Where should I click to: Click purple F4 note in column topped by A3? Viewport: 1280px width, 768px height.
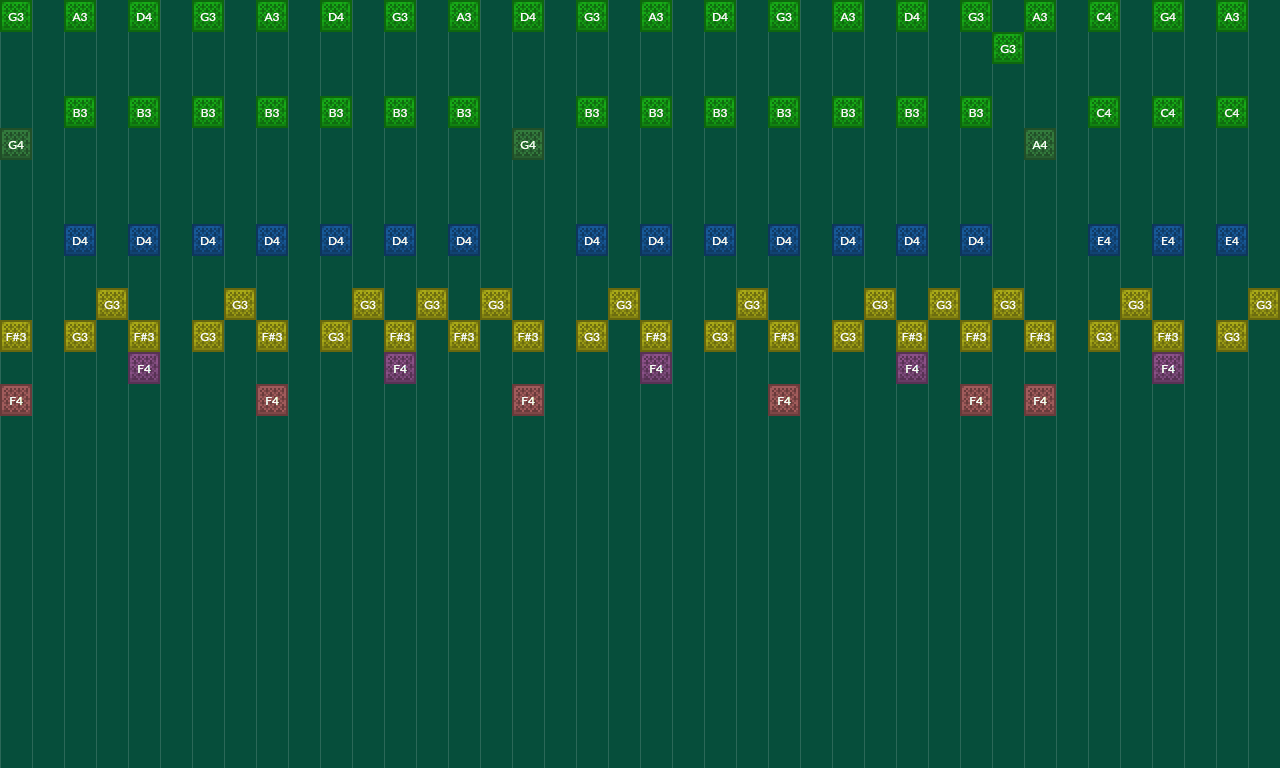point(656,369)
